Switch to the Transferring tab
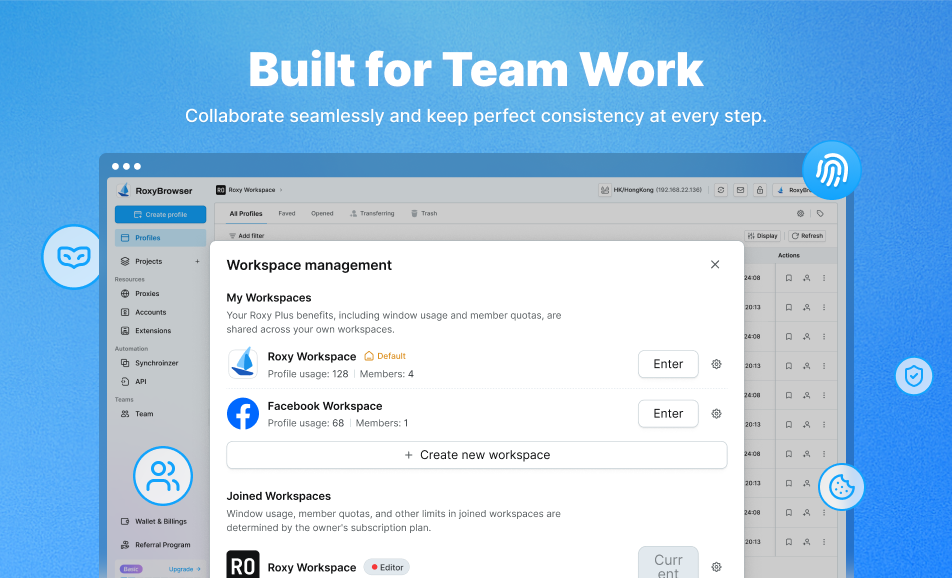 pyautogui.click(x=372, y=214)
